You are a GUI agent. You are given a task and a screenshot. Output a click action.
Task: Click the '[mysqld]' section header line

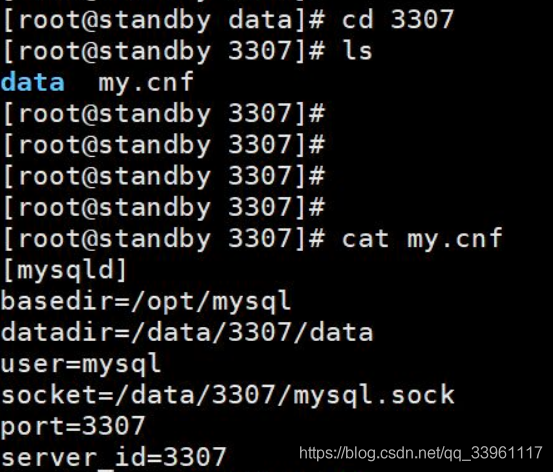(64, 270)
